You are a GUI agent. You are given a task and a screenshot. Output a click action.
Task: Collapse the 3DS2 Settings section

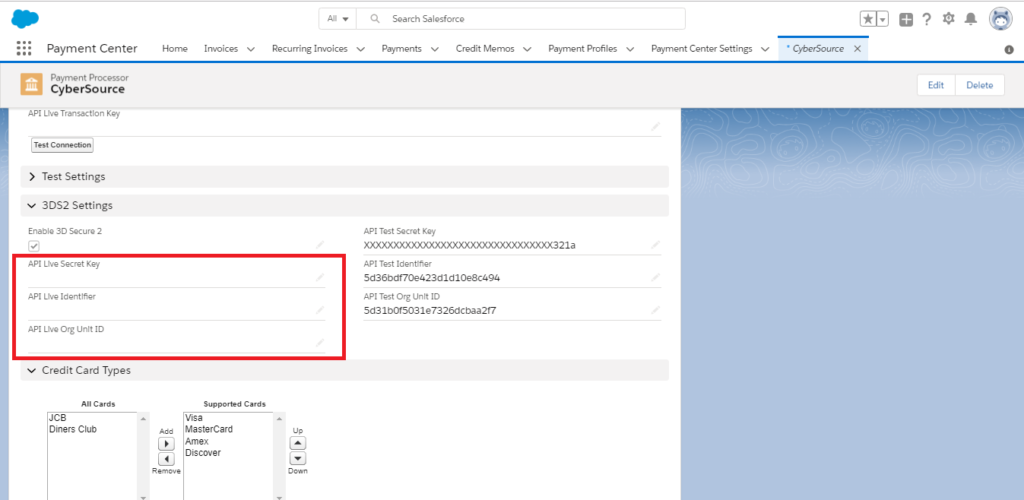pyautogui.click(x=32, y=206)
